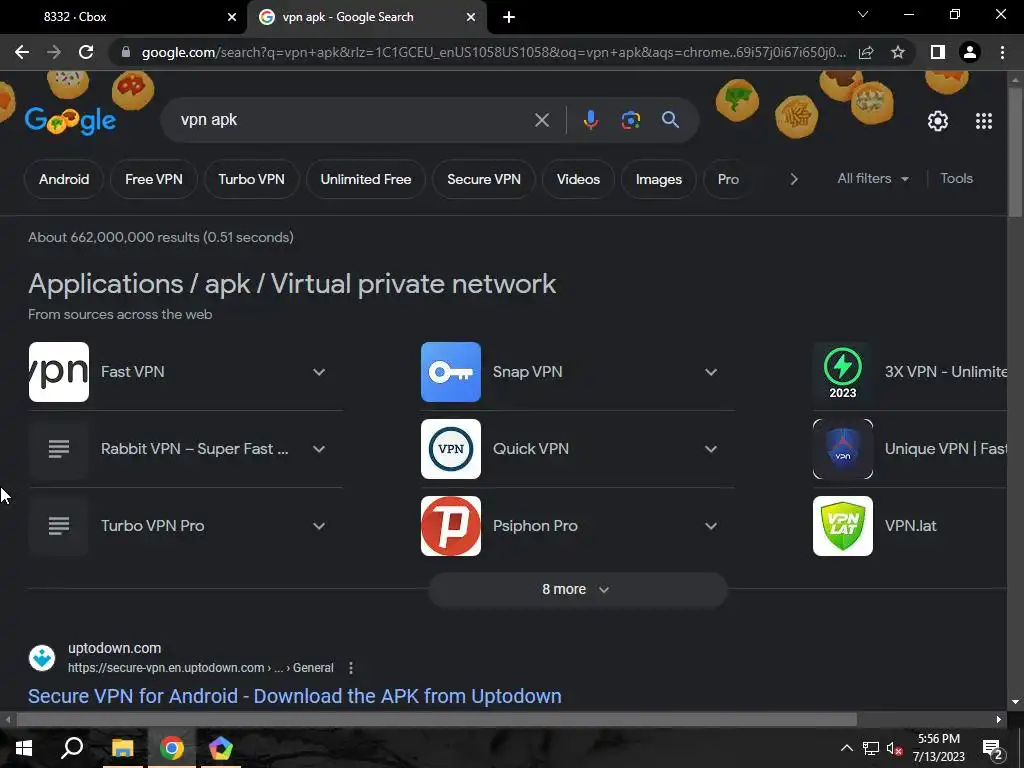The width and height of the screenshot is (1024, 768).
Task: Submit search with magnifier icon
Action: click(x=670, y=120)
